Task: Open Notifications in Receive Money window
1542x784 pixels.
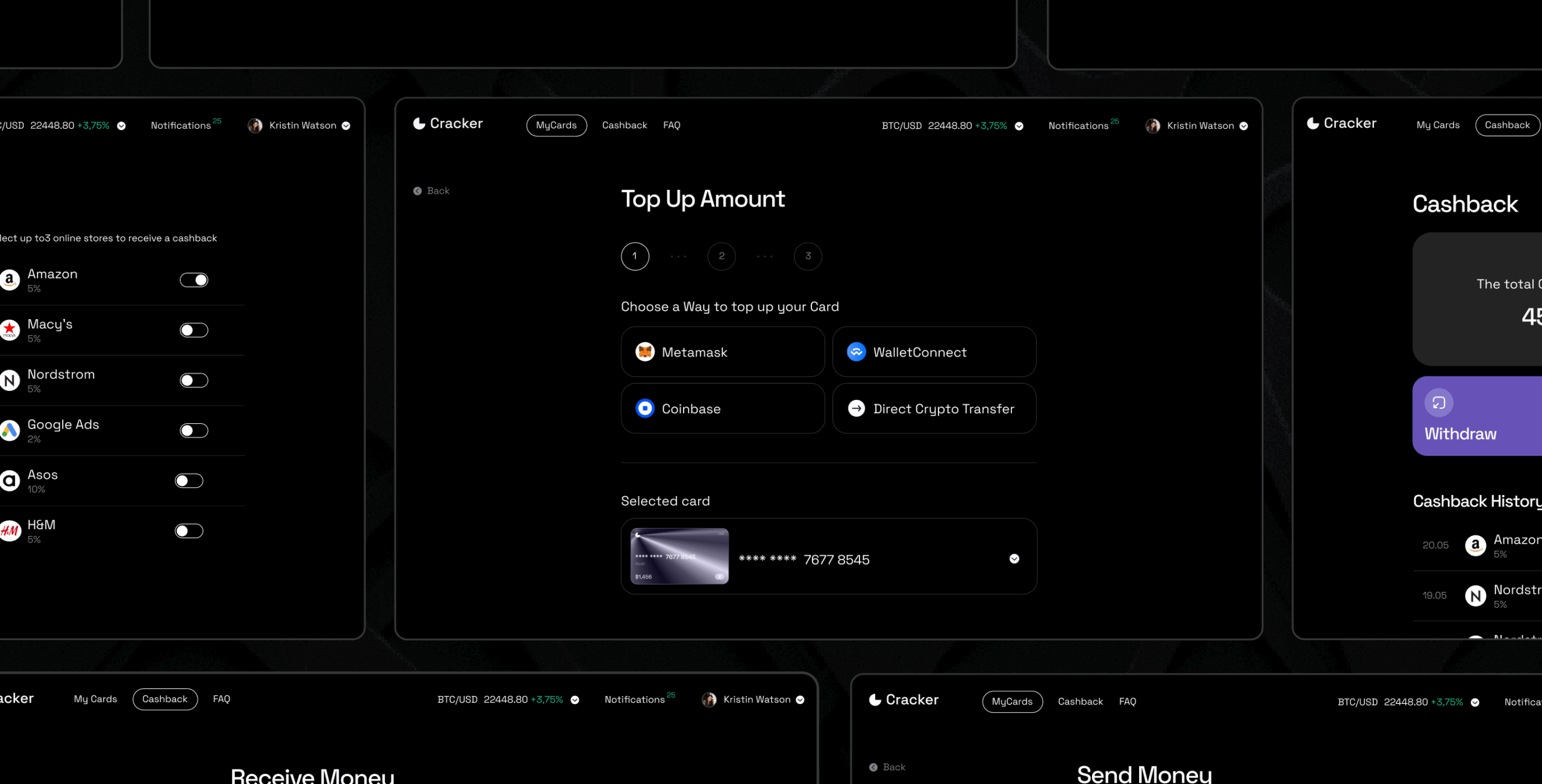Action: tap(640, 699)
